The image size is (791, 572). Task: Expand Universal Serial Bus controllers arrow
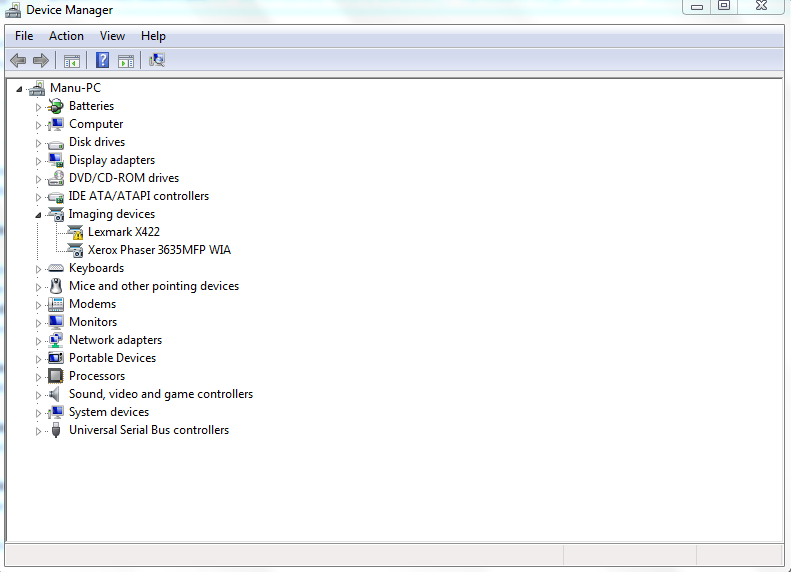click(x=38, y=431)
